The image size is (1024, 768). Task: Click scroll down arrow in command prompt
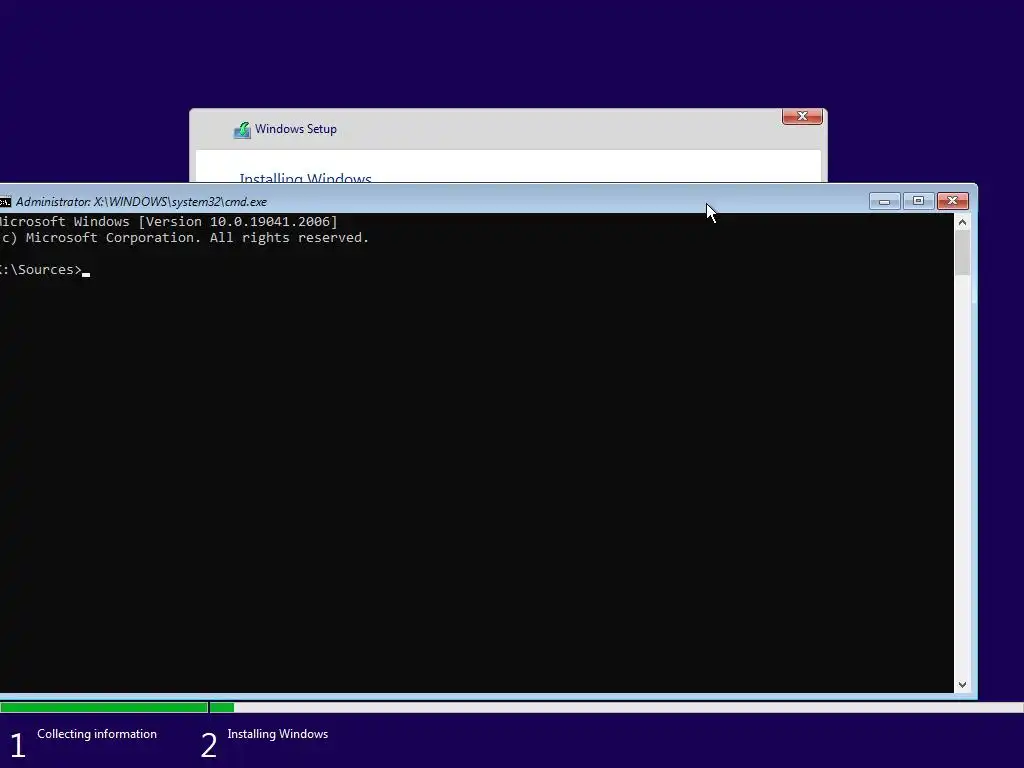[962, 685]
